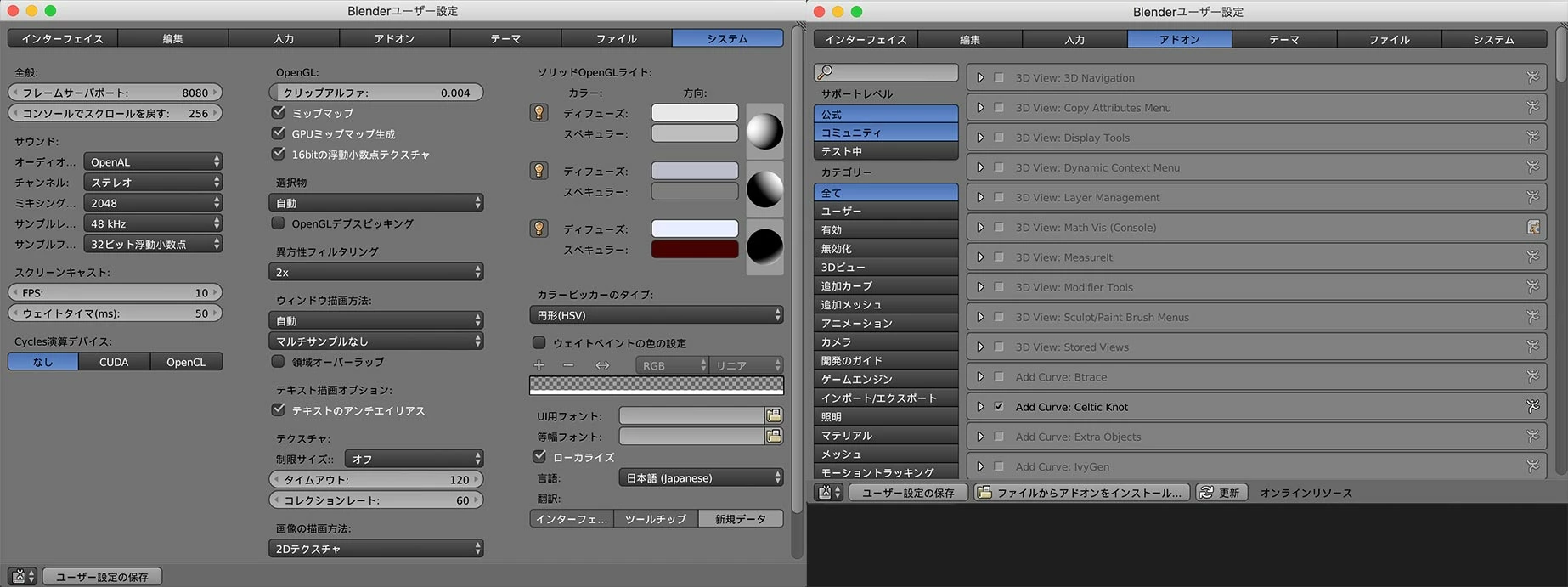This screenshot has height=587, width=1568.
Task: Click support icon on Modifier Tools row
Action: 1532,287
